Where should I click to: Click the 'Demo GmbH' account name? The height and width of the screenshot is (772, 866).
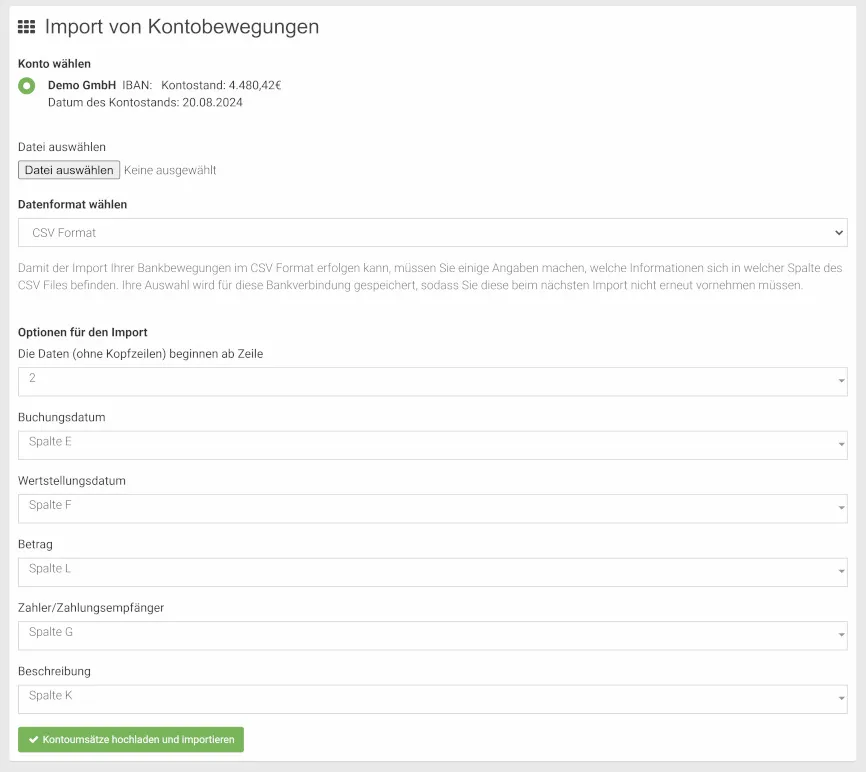[x=82, y=85]
